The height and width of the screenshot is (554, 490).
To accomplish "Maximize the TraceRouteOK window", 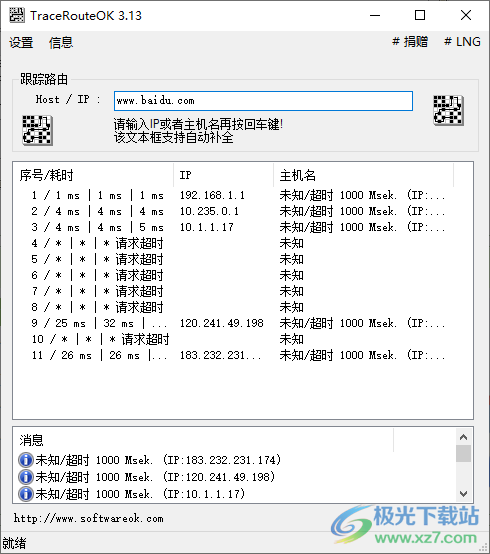I will (x=420, y=15).
